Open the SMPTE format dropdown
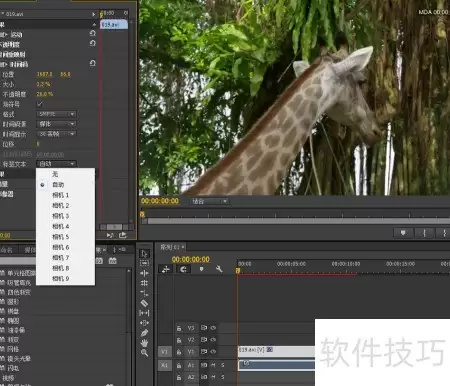Screen dimensions: 450x386 56,114
